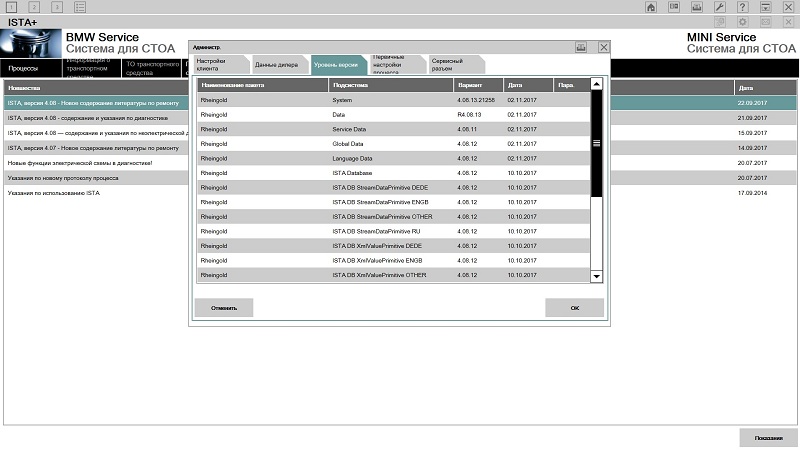Select ISTA DB XmlValuePrimitive OTHER row
This screenshot has height=450, width=800.
coord(393,274)
